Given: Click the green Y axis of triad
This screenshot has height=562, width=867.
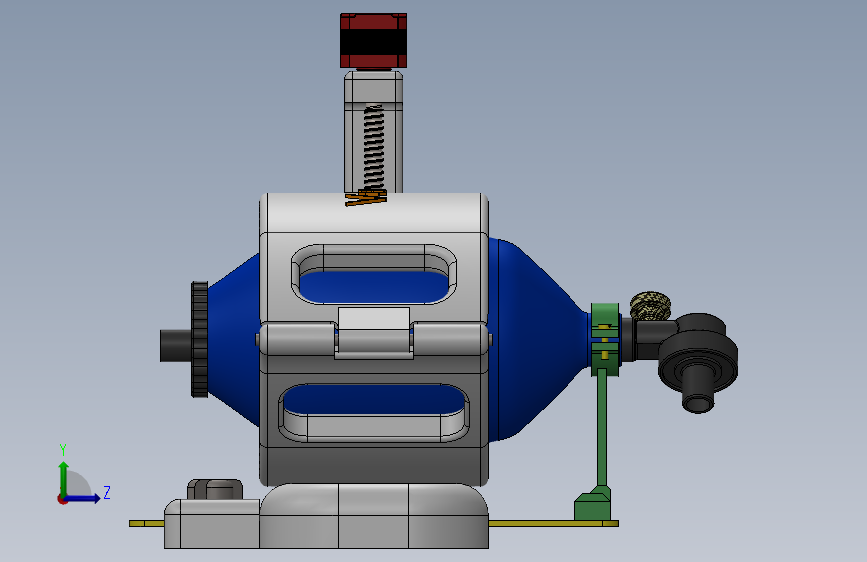Looking at the screenshot, I should [x=64, y=479].
